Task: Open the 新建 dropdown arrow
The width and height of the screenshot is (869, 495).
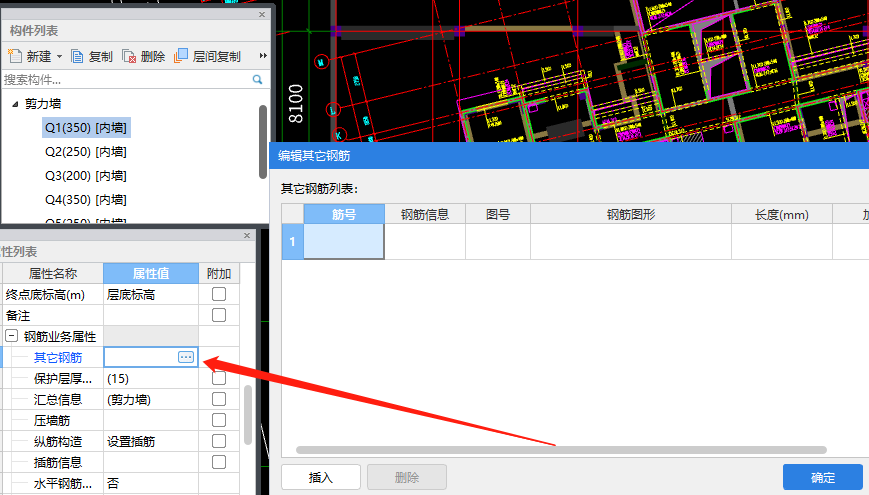Action: point(59,57)
